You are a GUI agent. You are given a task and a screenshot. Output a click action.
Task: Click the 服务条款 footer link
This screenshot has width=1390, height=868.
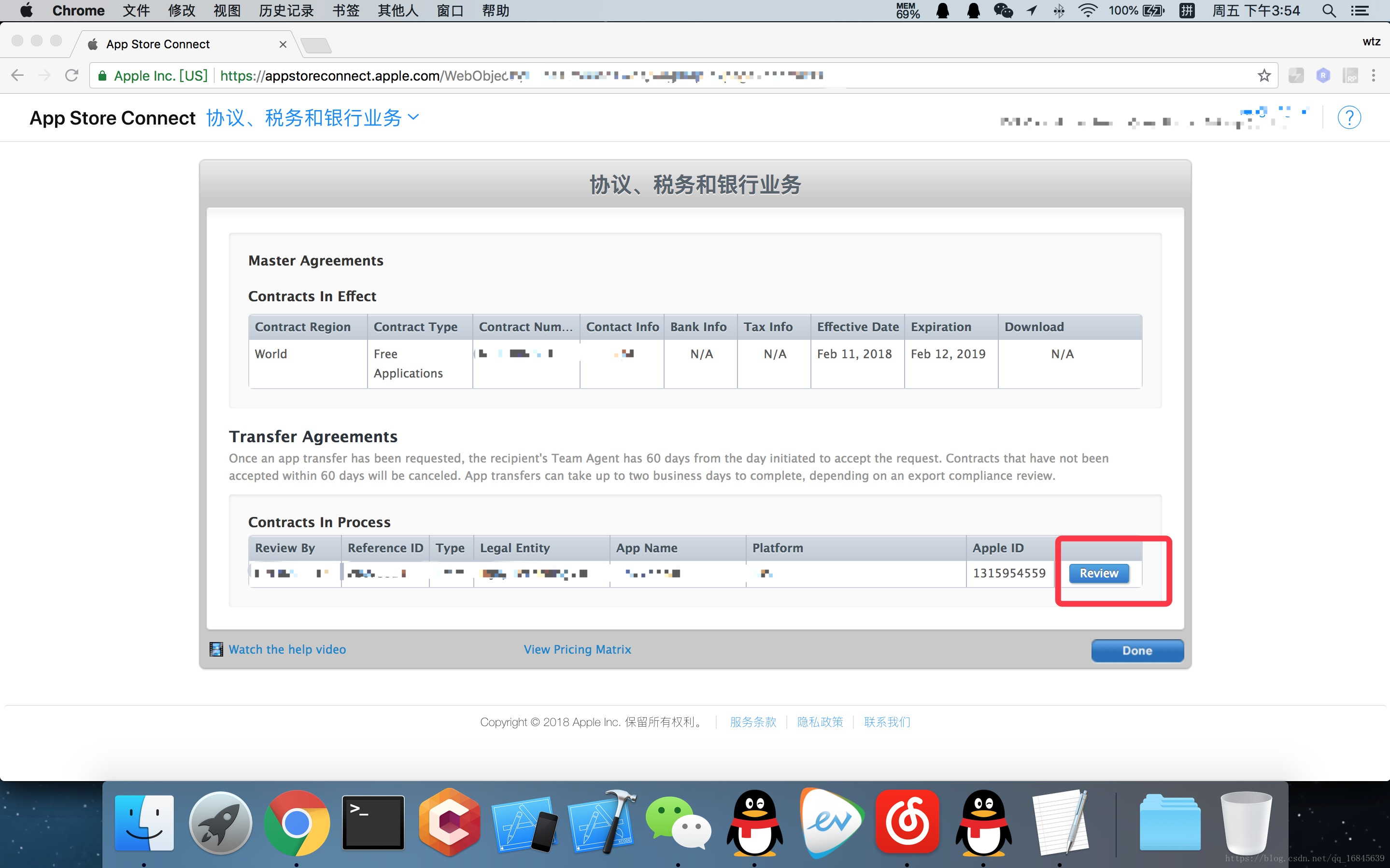click(x=752, y=722)
